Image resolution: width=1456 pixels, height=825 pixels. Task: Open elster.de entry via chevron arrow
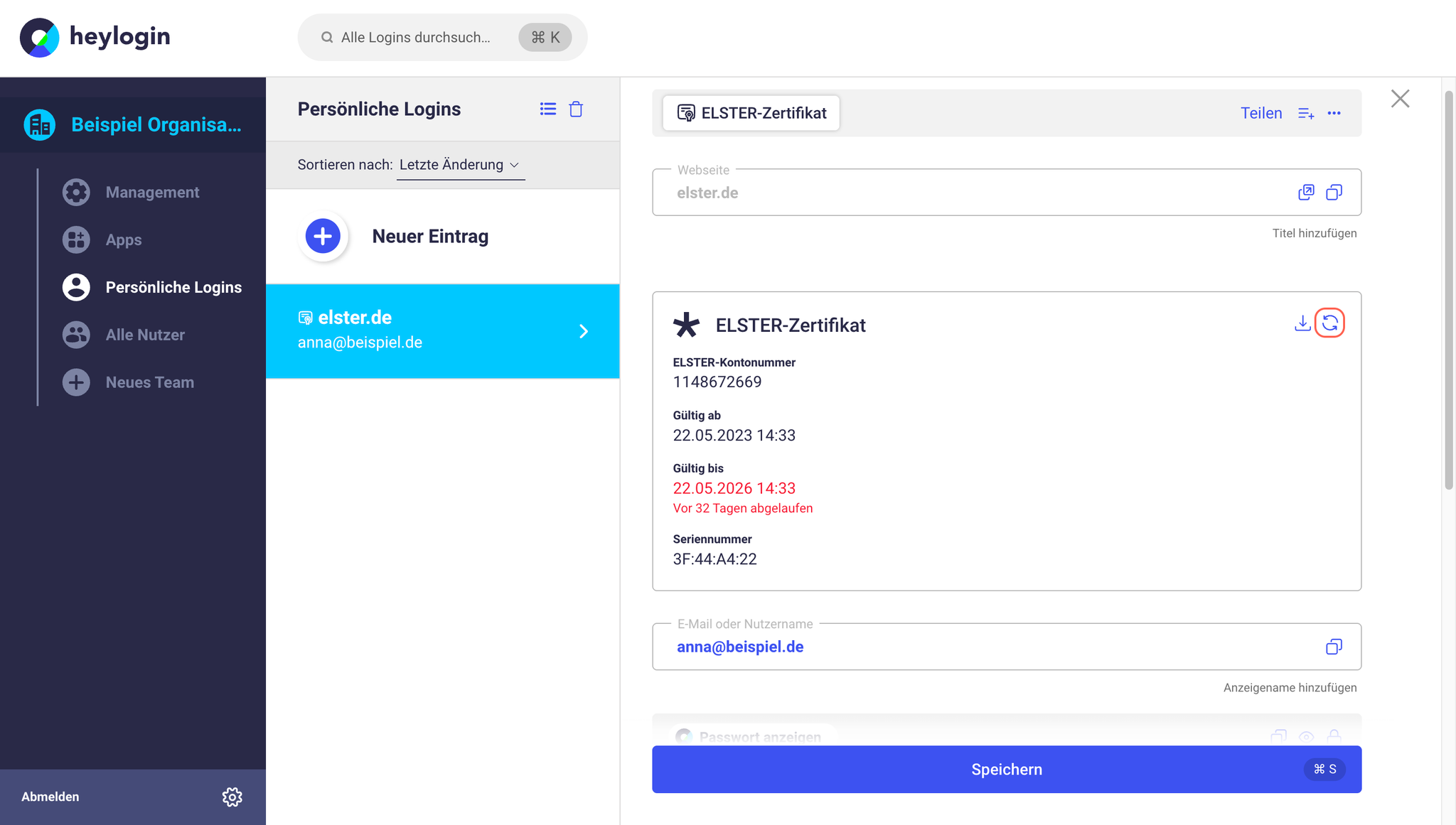pos(583,331)
